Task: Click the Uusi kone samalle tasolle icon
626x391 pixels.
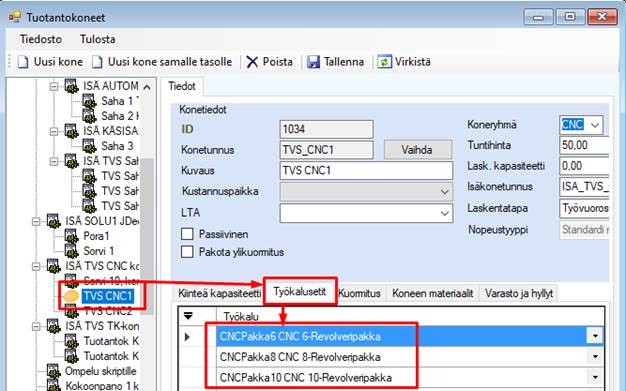Action: [97, 62]
